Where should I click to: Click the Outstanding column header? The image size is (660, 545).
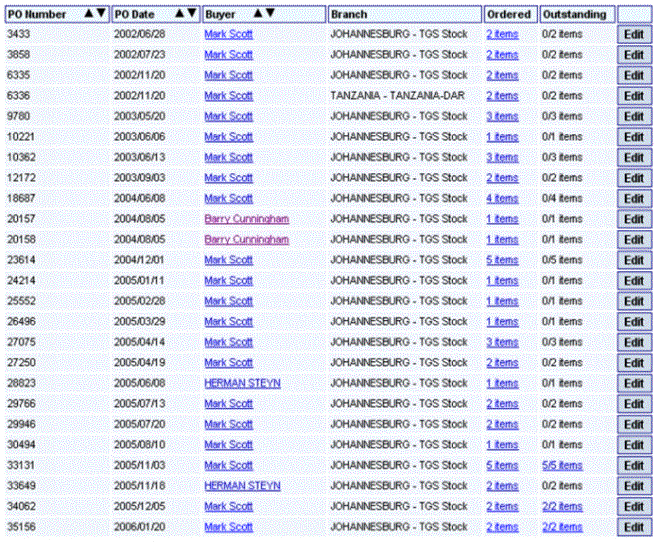[x=578, y=14]
